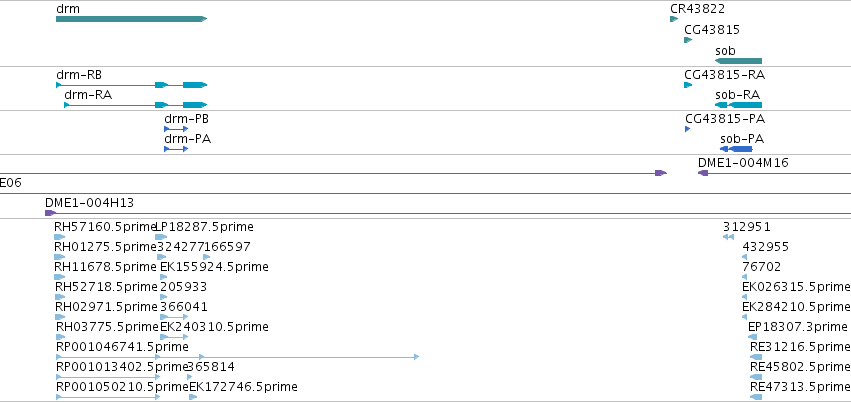This screenshot has width=851, height=402.
Task: Open the LP18287.5prime EST label
Action: tap(205, 227)
